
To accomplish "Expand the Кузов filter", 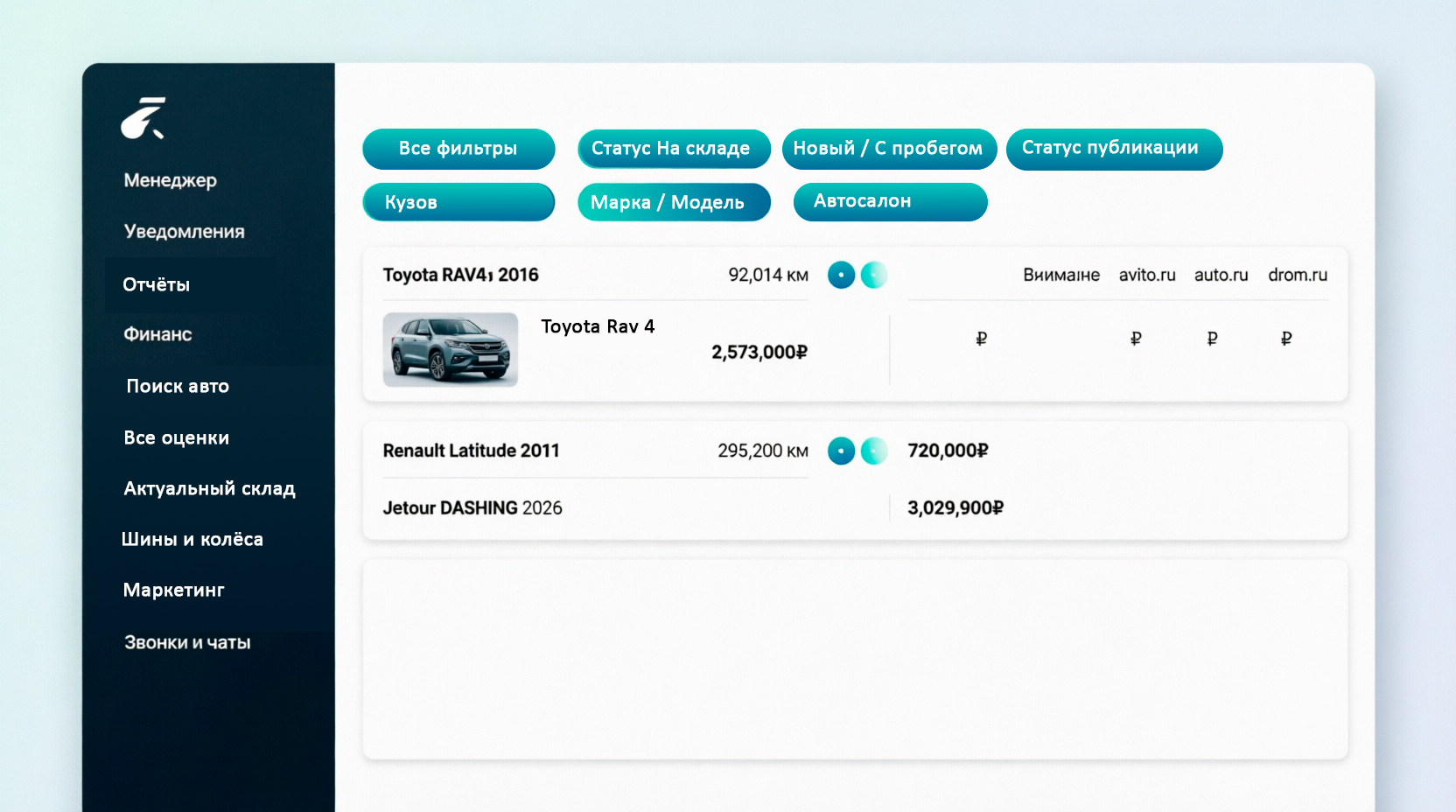I will tap(458, 202).
